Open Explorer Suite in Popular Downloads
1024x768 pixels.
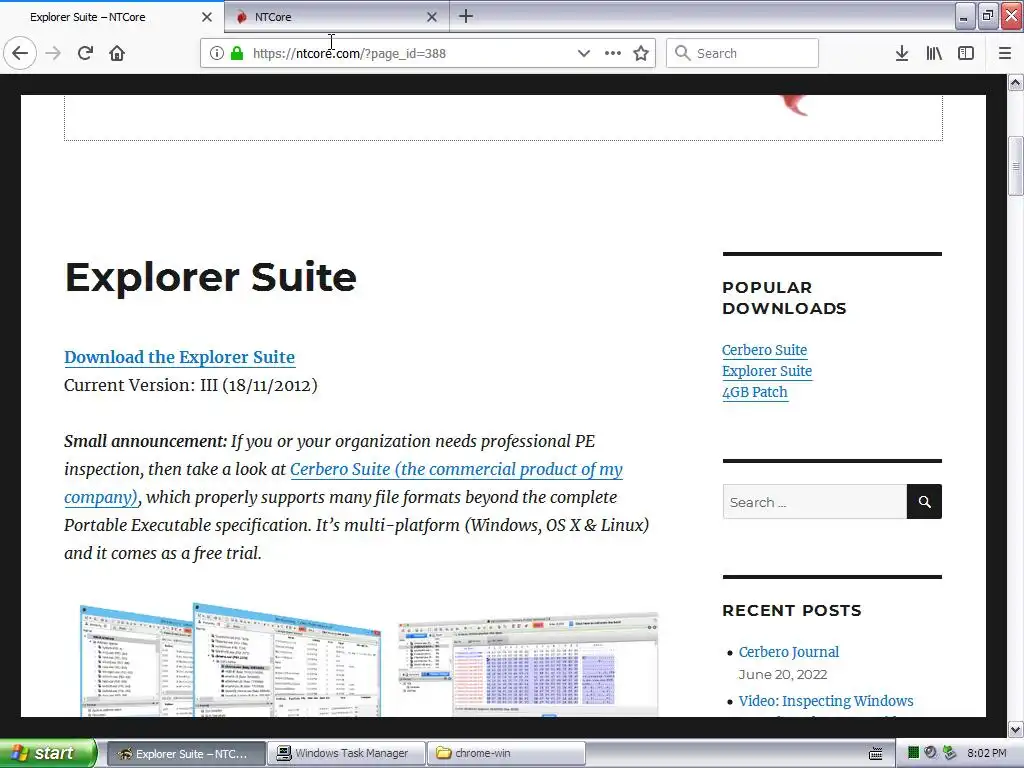coord(767,371)
